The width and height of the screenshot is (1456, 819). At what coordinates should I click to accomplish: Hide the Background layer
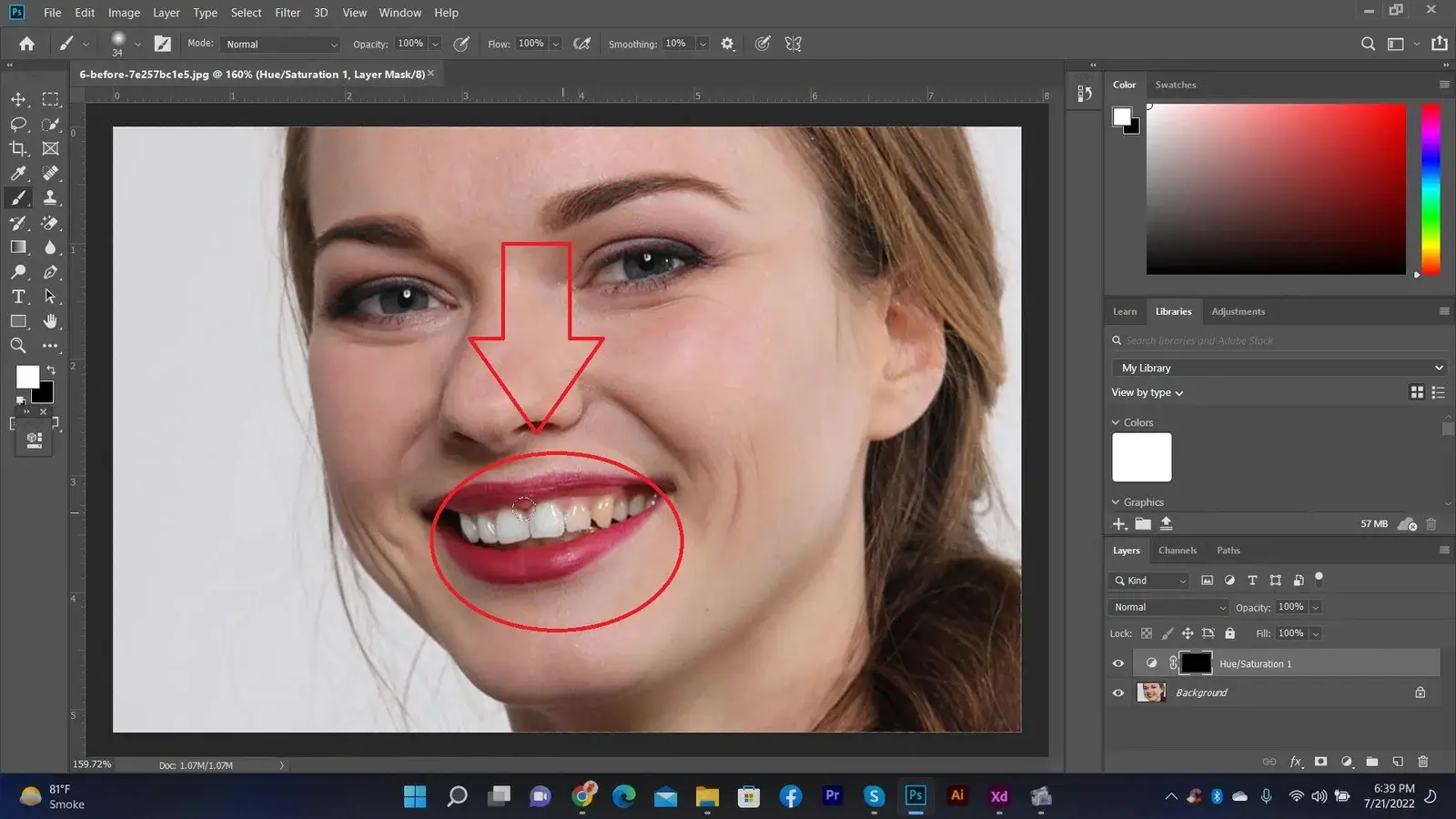coord(1118,693)
